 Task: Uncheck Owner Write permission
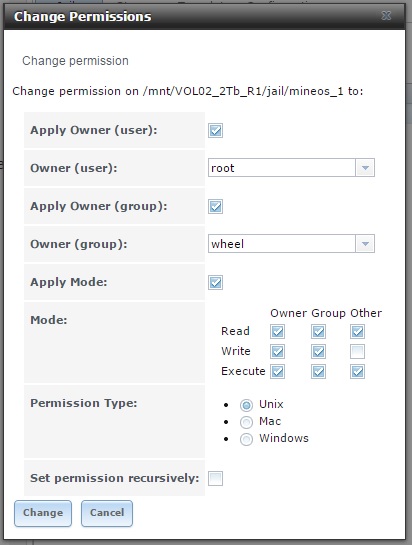coord(277,351)
